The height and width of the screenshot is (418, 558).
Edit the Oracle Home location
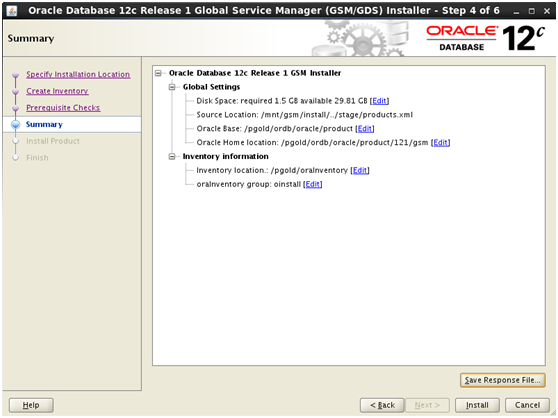click(441, 143)
